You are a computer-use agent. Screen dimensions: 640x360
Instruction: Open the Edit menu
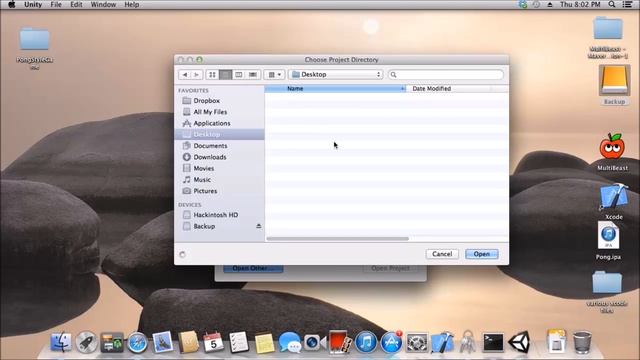(x=76, y=4)
